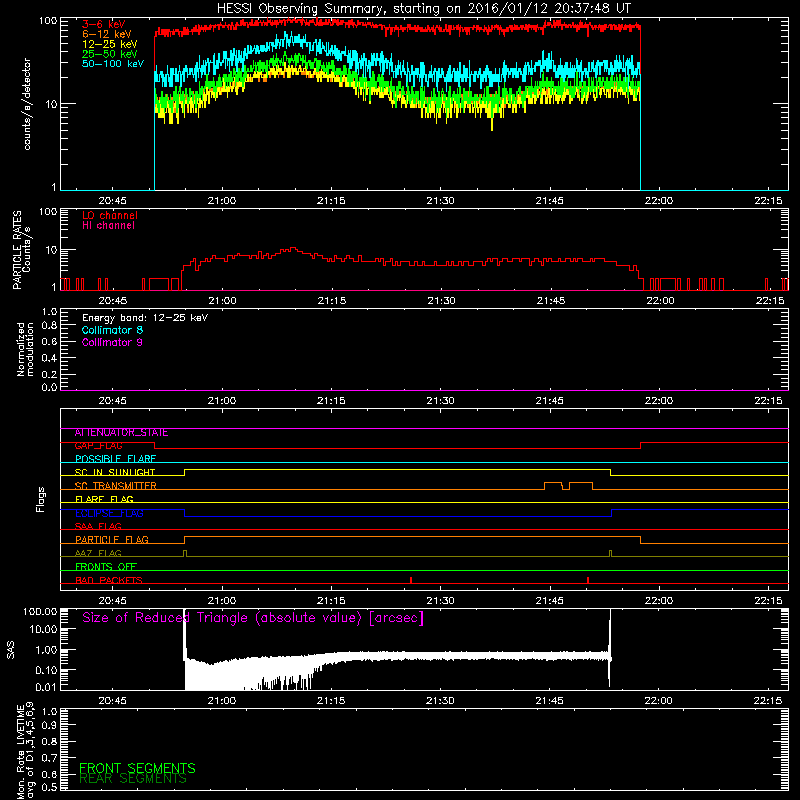Click the Normalized modulation axis label

25,349
